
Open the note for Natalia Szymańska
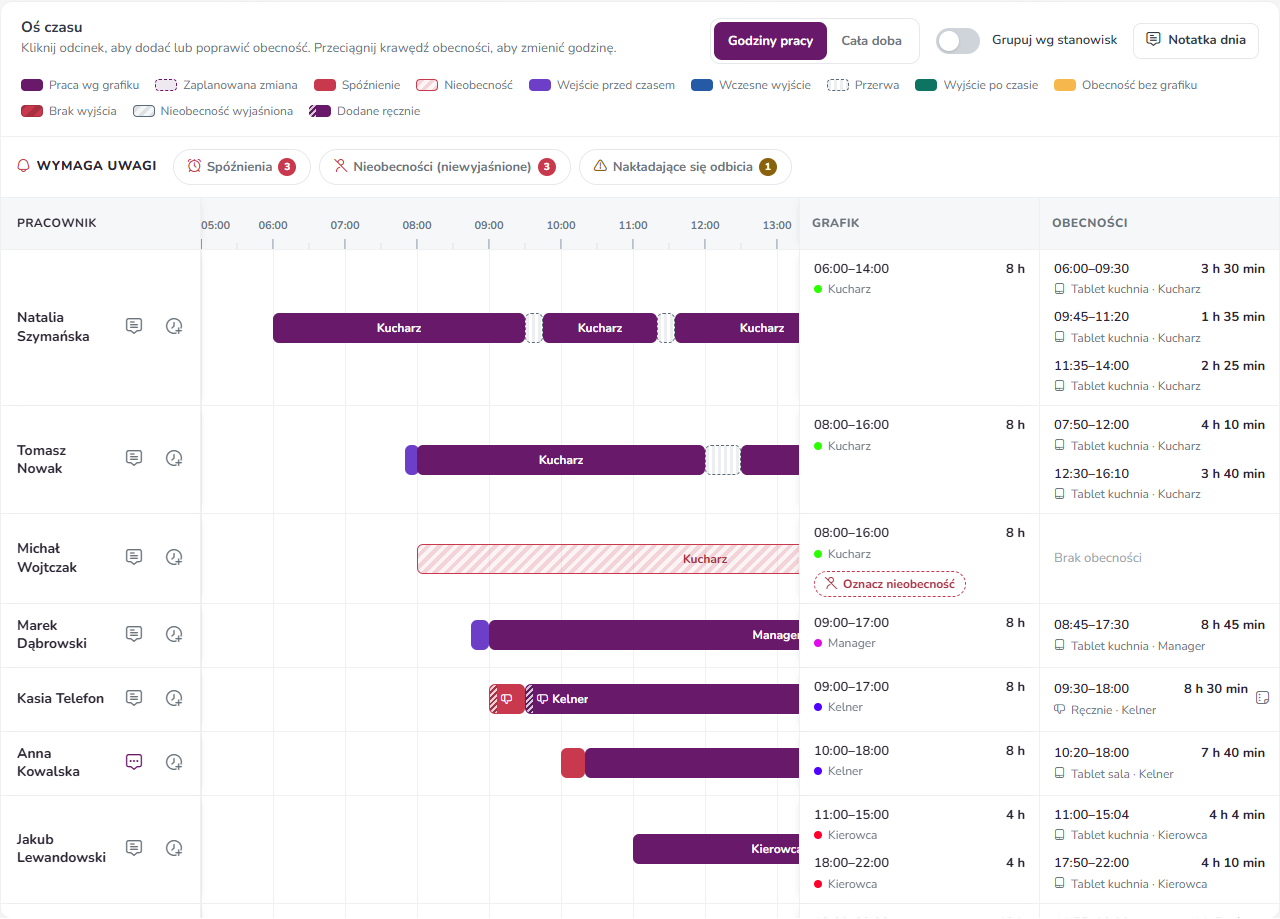[x=134, y=326]
